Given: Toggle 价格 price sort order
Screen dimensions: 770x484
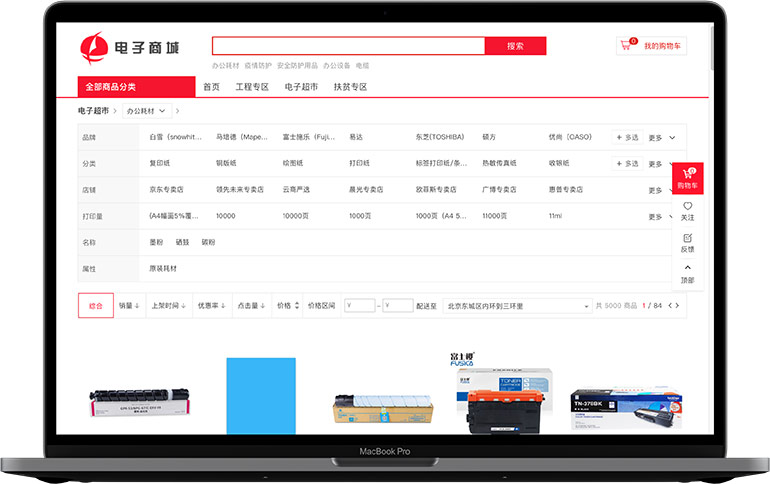Looking at the screenshot, I should pos(288,305).
